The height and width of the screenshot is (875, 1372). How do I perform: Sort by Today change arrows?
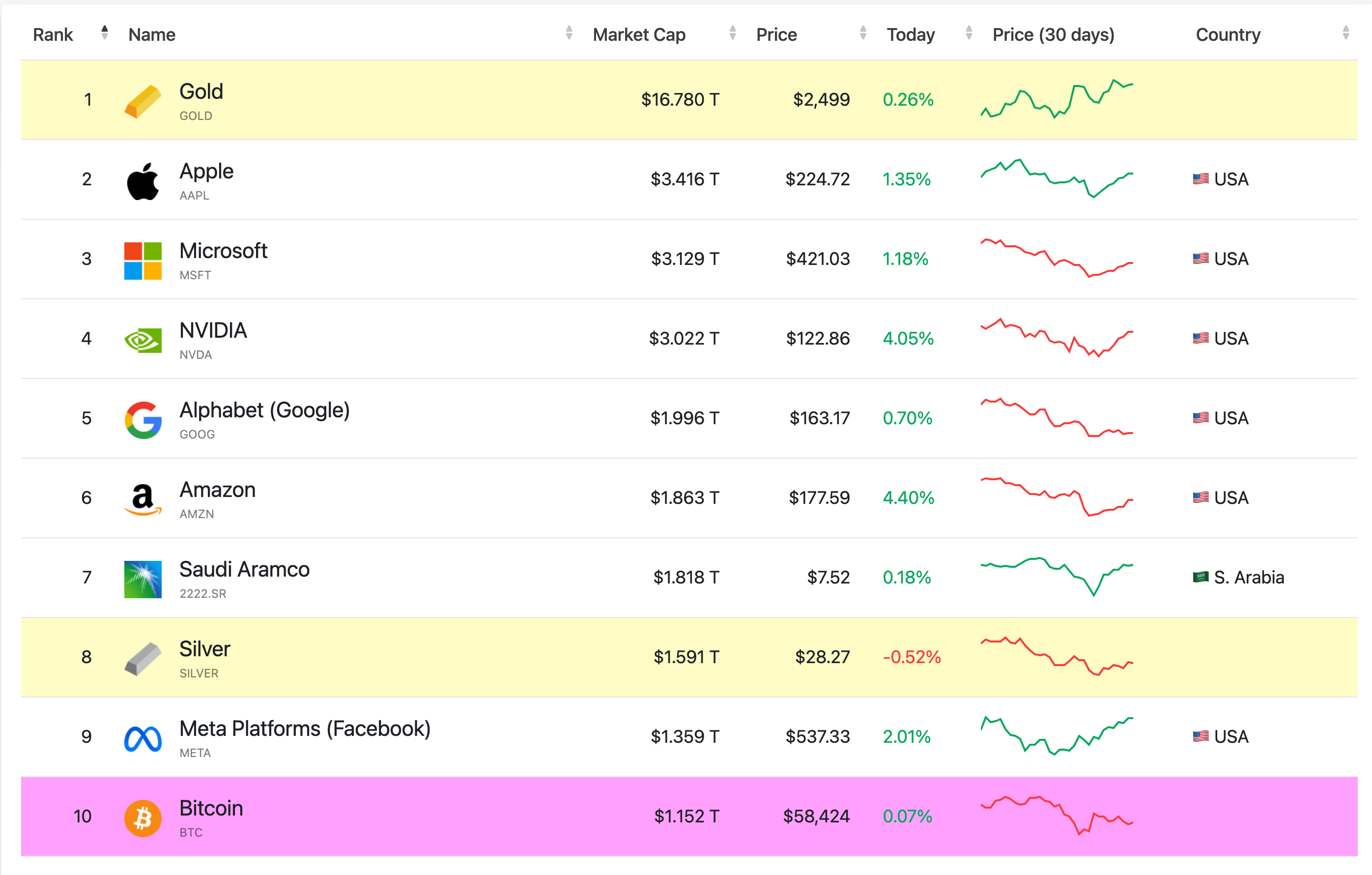click(x=969, y=32)
